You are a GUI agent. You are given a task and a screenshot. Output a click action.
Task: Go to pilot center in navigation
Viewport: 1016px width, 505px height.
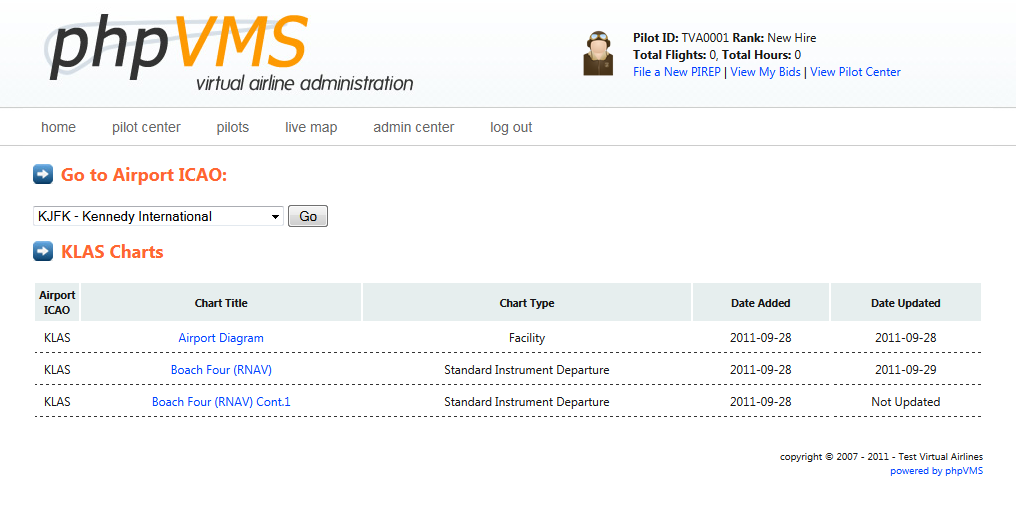[146, 127]
